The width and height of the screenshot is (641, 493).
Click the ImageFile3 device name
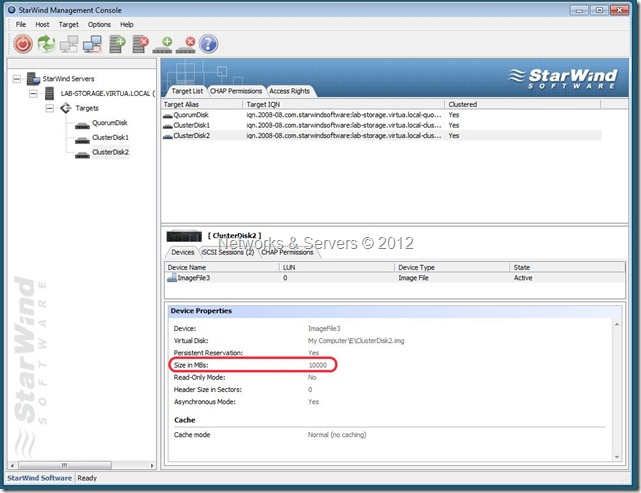point(193,278)
